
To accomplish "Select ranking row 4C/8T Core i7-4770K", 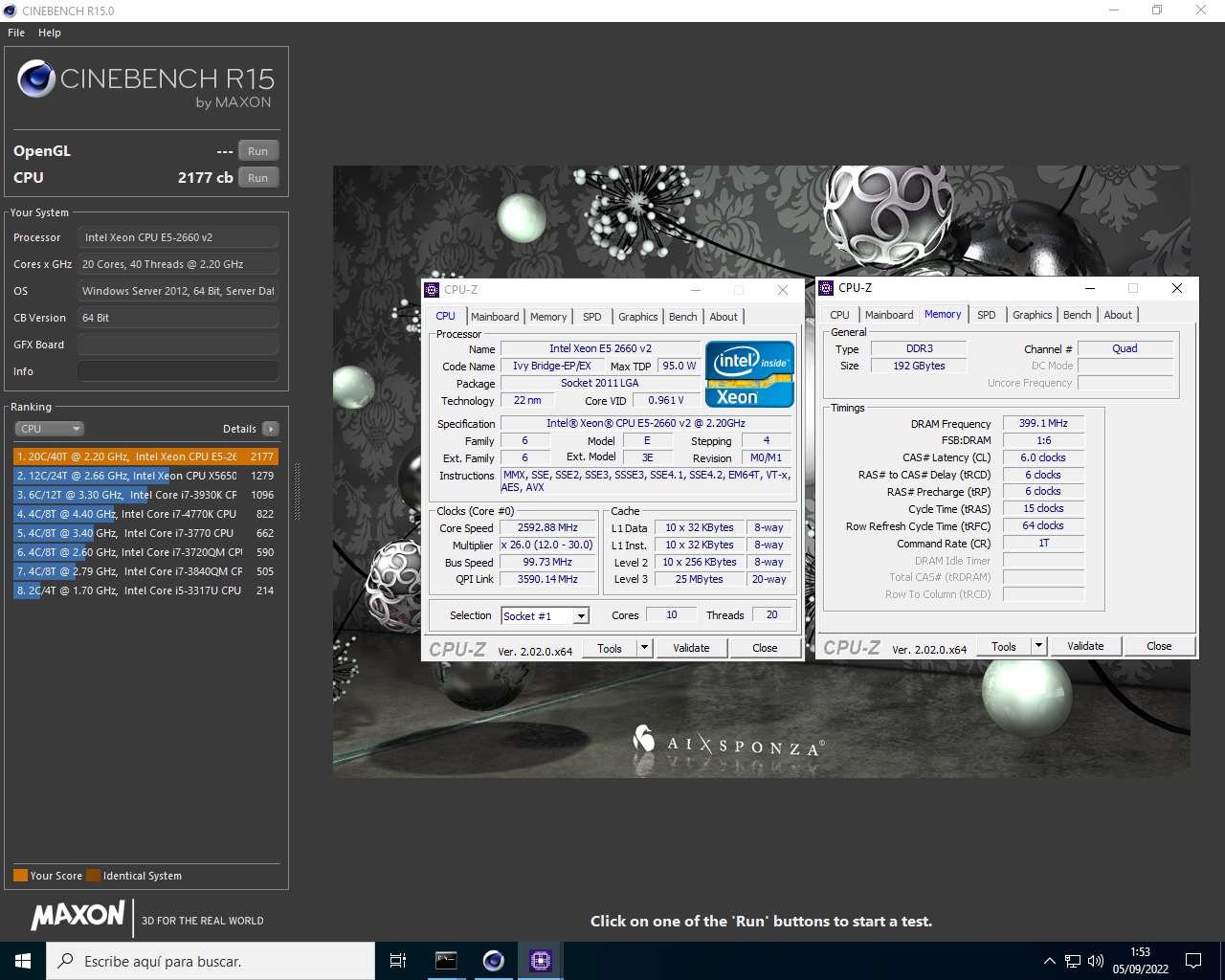I will point(145,514).
